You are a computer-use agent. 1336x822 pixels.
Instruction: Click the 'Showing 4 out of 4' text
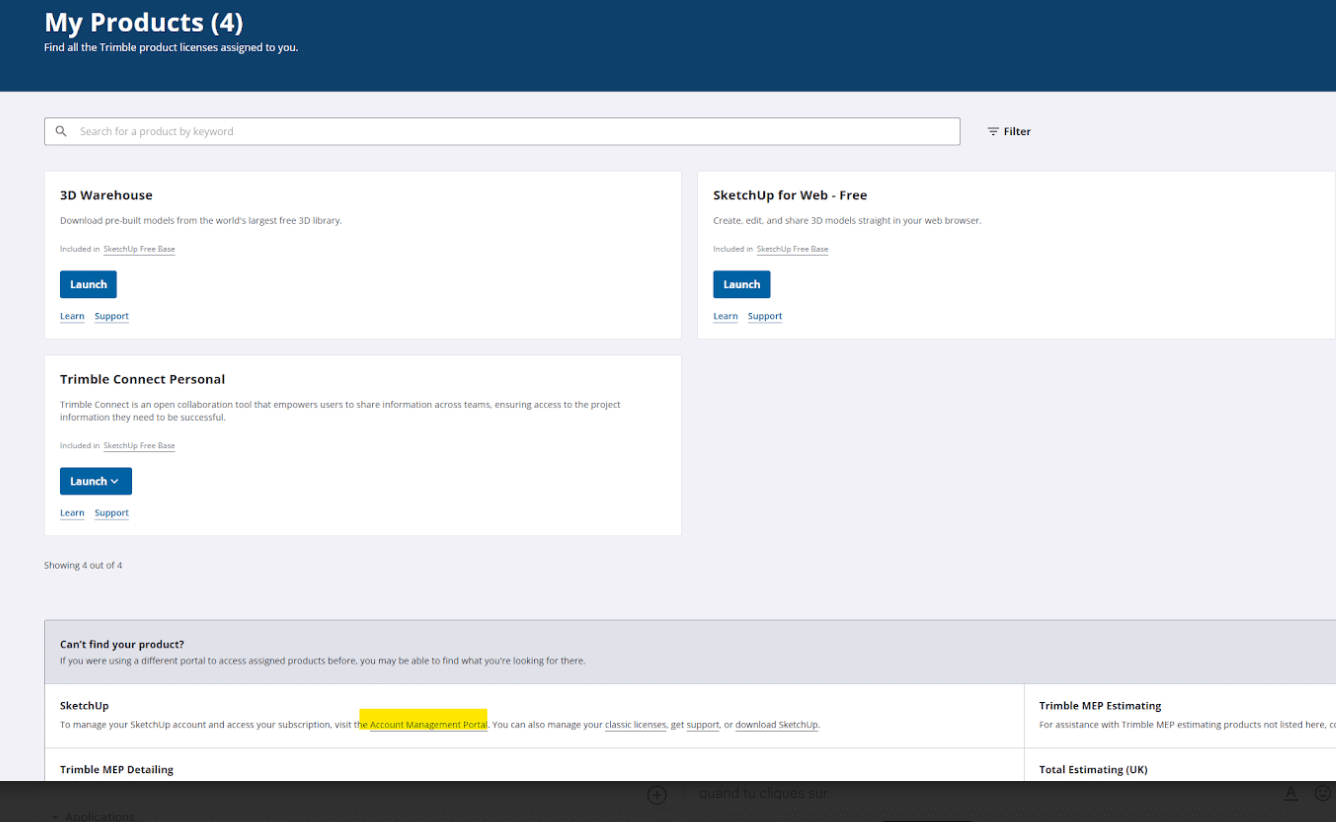pyautogui.click(x=83, y=565)
